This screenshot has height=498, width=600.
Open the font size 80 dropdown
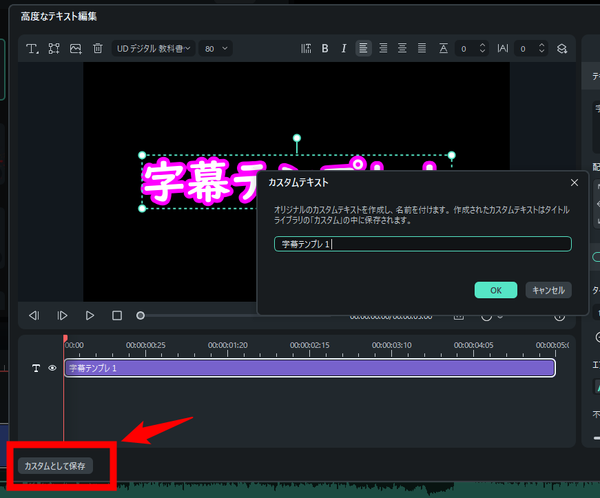pos(216,49)
